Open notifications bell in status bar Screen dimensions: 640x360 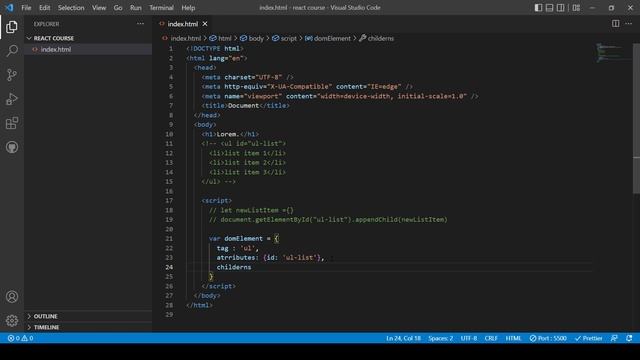click(629, 338)
